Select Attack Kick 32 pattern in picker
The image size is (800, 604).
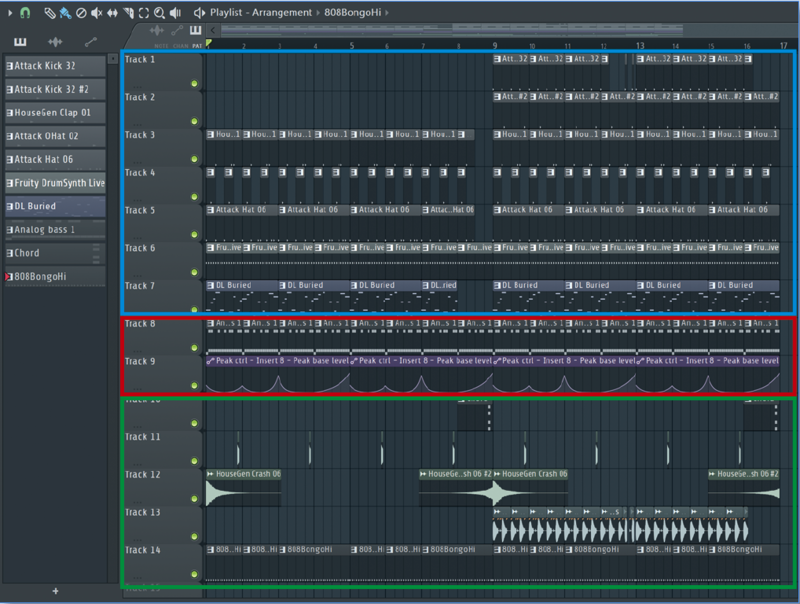coord(55,66)
